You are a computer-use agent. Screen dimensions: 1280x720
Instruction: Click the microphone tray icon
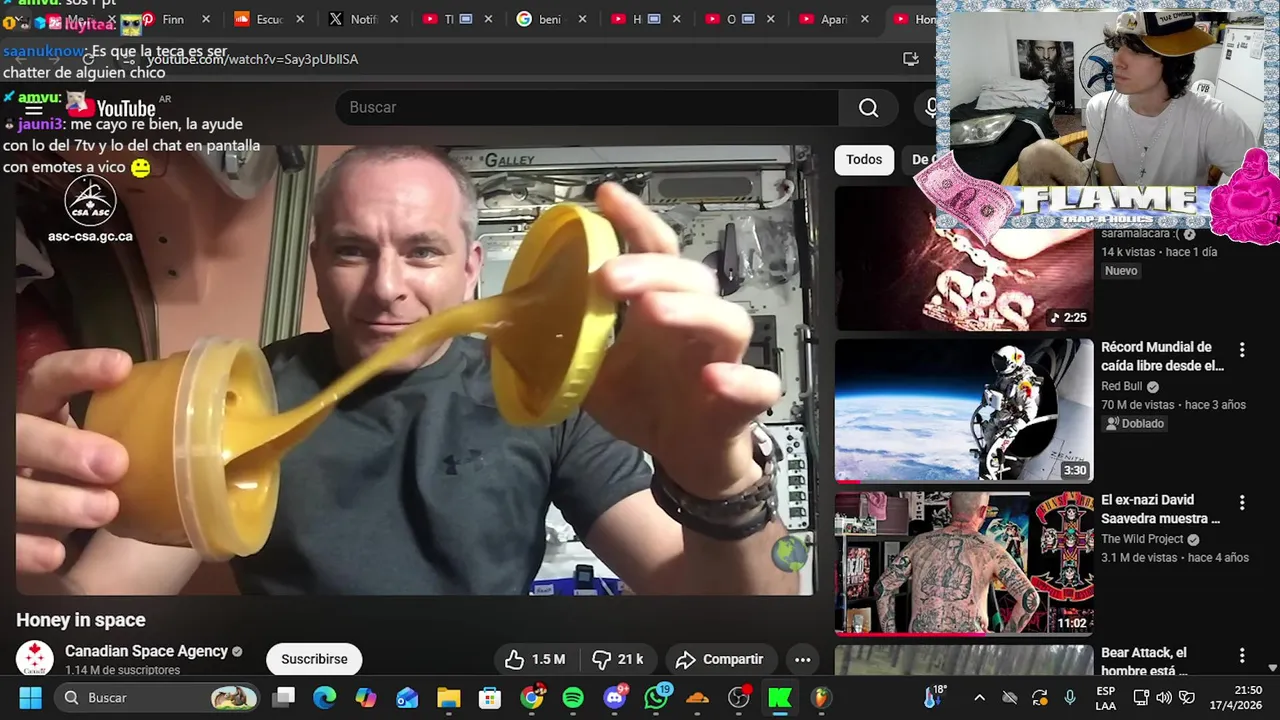[x=1070, y=698]
